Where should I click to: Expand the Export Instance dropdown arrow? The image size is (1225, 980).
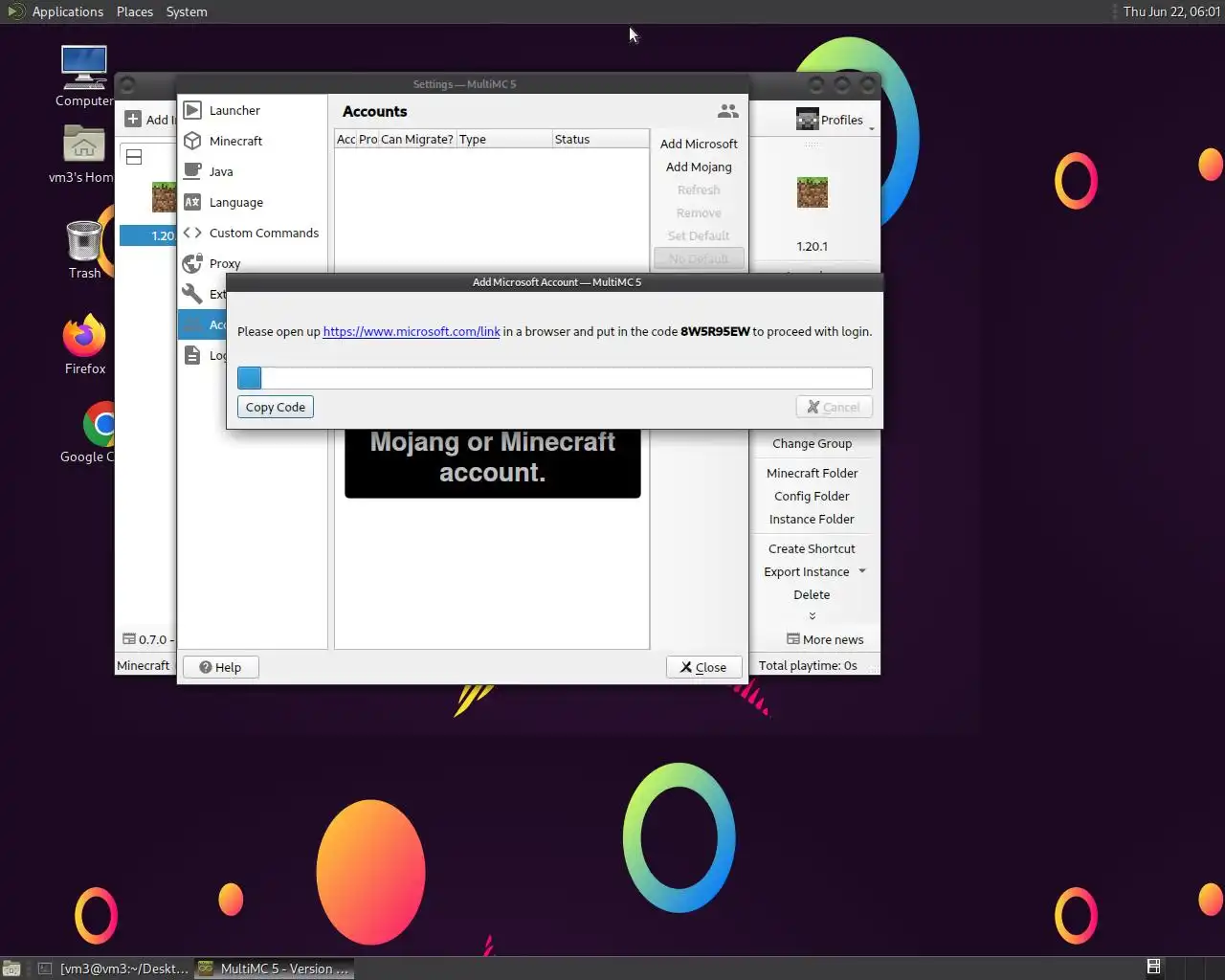click(x=862, y=571)
